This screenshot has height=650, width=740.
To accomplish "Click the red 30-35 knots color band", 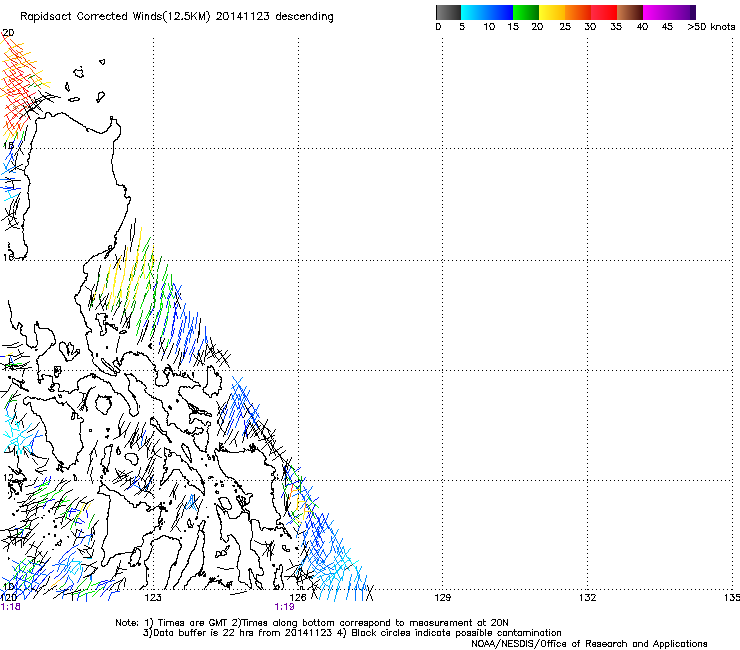I will point(604,12).
